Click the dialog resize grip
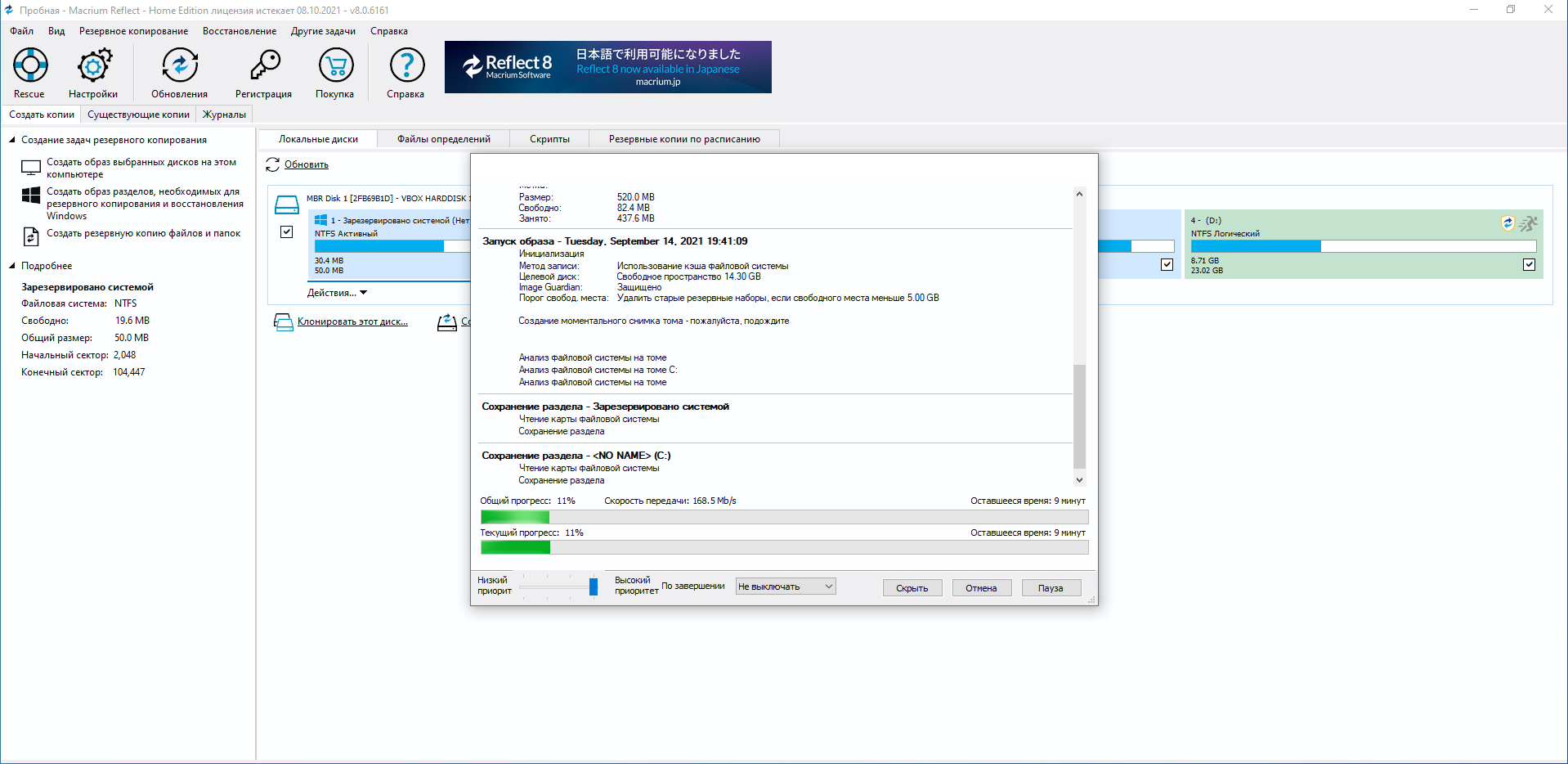The image size is (1568, 764). [x=1091, y=600]
